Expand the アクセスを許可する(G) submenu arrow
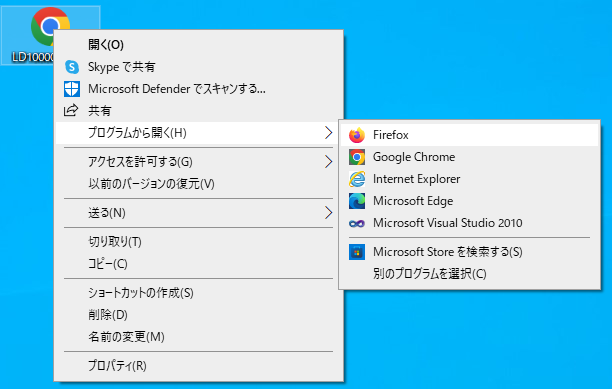Viewport: 612px width, 389px height. click(329, 162)
